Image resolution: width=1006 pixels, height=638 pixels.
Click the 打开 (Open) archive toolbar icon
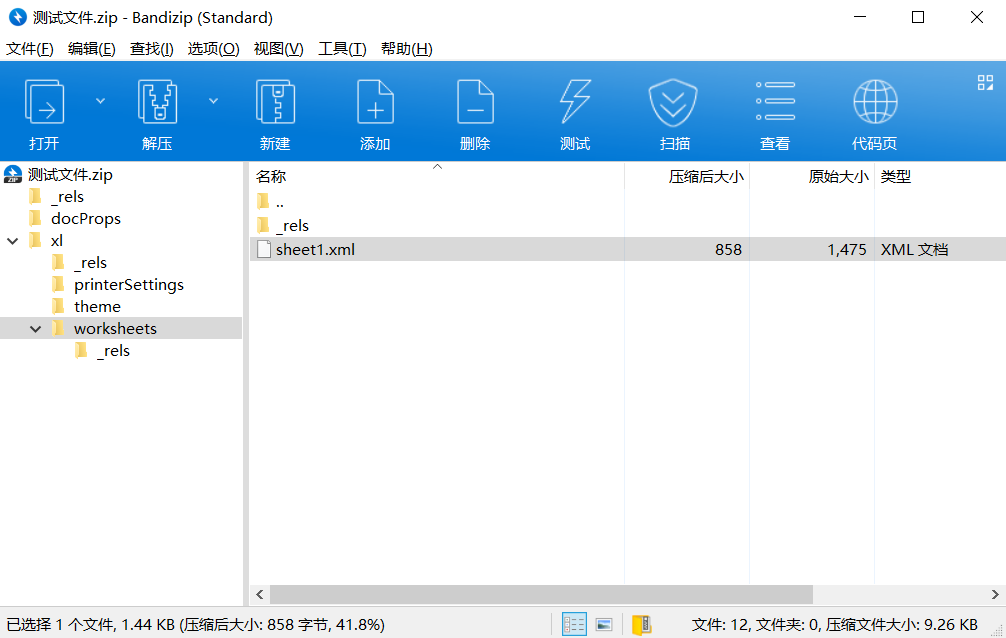click(x=44, y=103)
